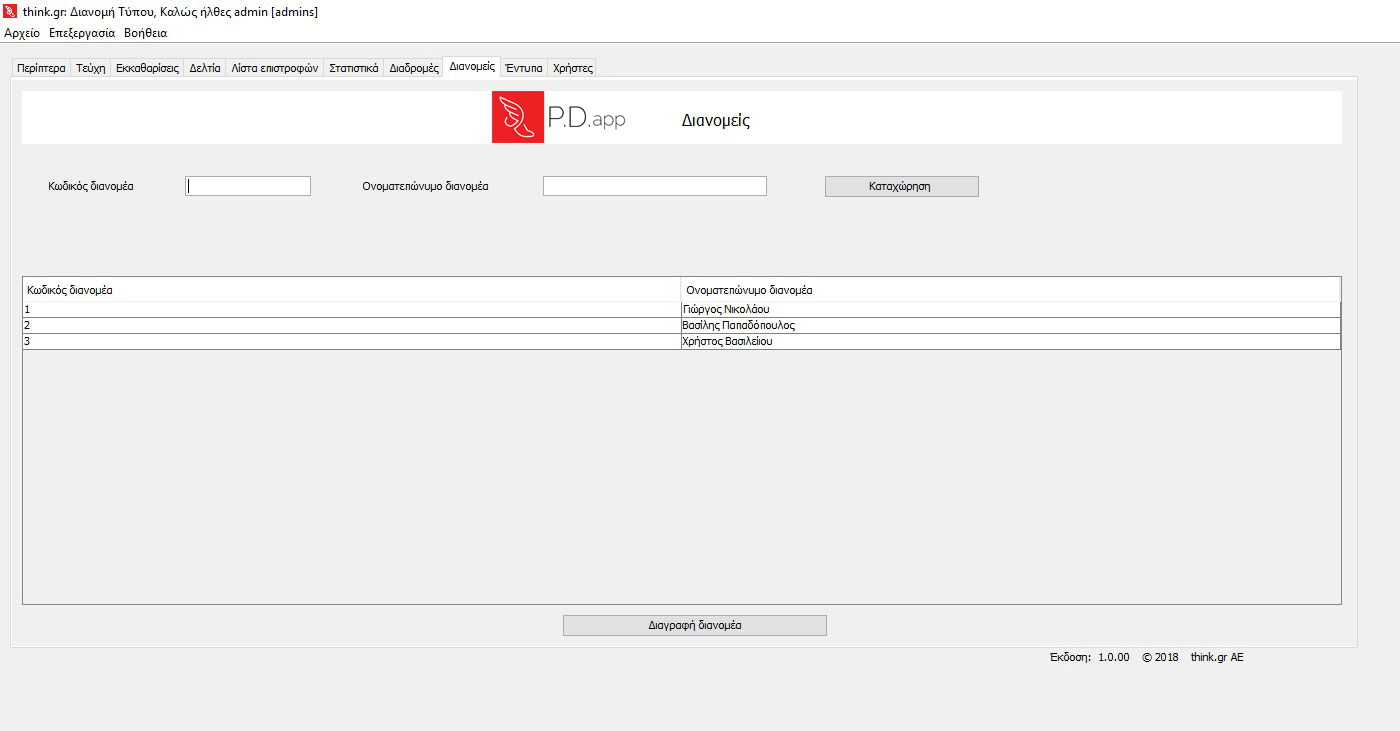Click the Κωδικός διανομέα input field
The image size is (1400, 731).
pyautogui.click(x=248, y=186)
